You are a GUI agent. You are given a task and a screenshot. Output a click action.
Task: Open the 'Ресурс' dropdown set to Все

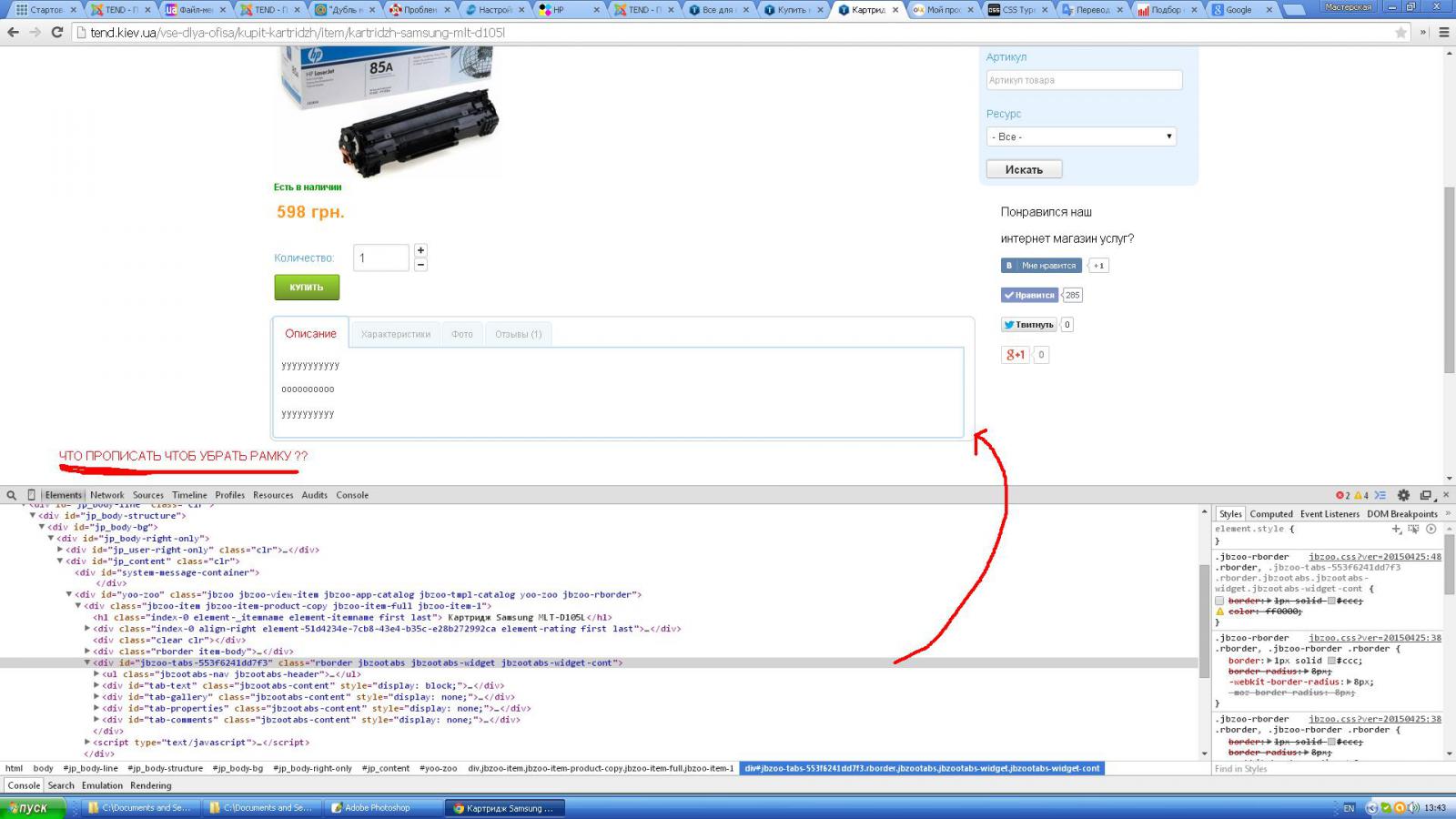[x=1081, y=136]
